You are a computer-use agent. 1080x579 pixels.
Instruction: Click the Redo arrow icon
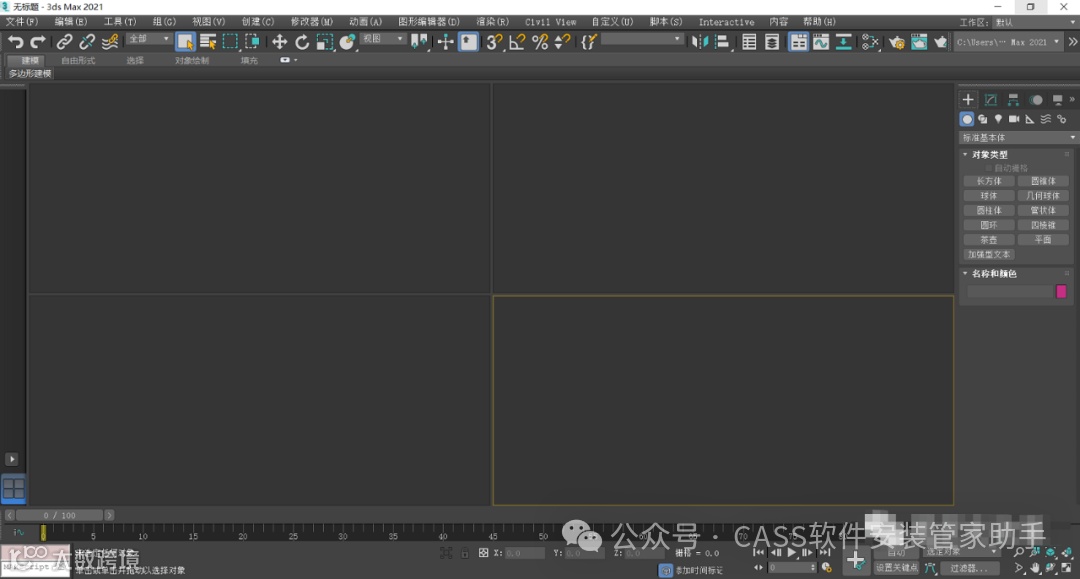[x=38, y=42]
